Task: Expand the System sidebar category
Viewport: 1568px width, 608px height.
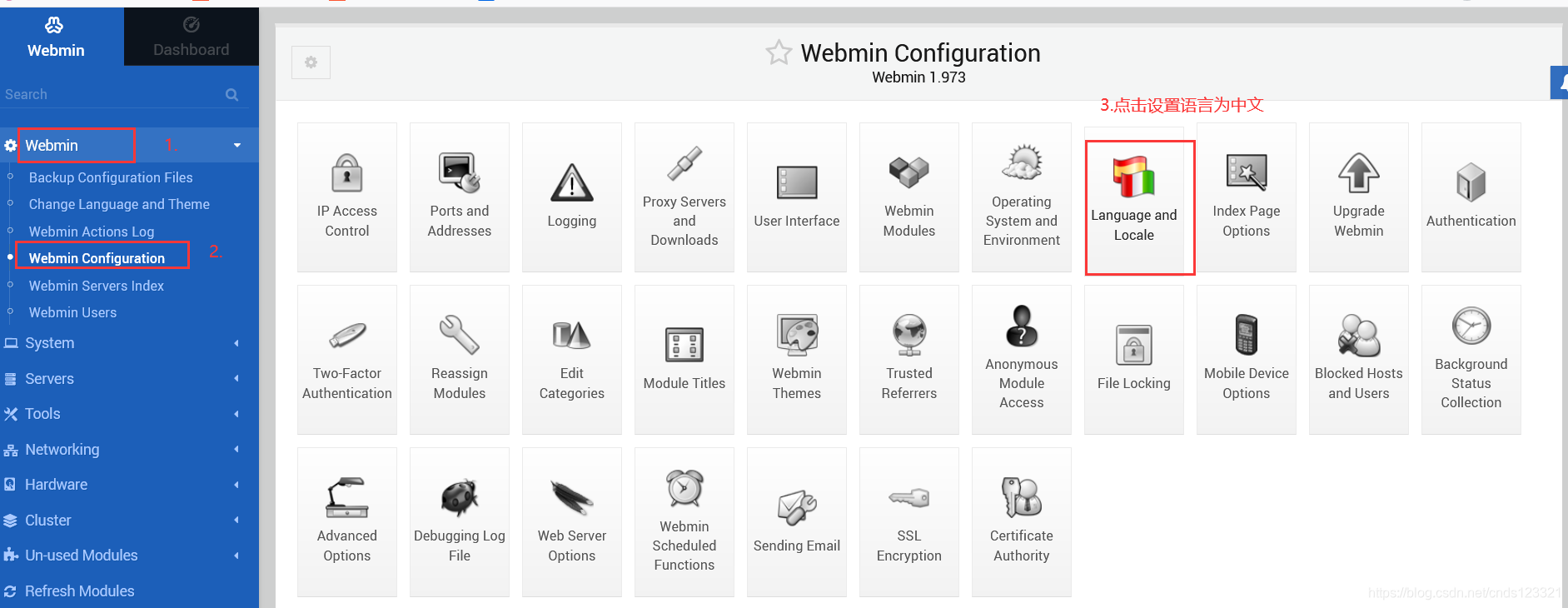Action: 129,343
